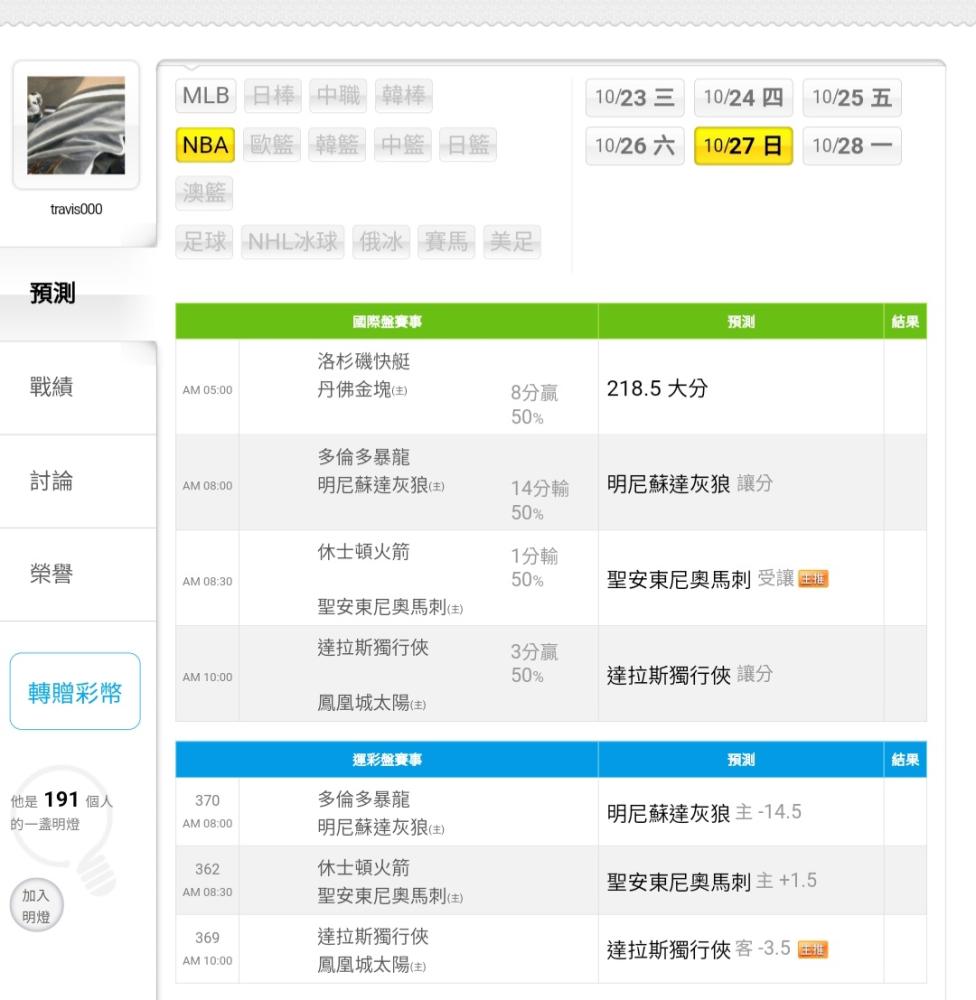This screenshot has height=1000, width=976.
Task: Click 218.5 大分 prediction text
Action: coord(657,389)
